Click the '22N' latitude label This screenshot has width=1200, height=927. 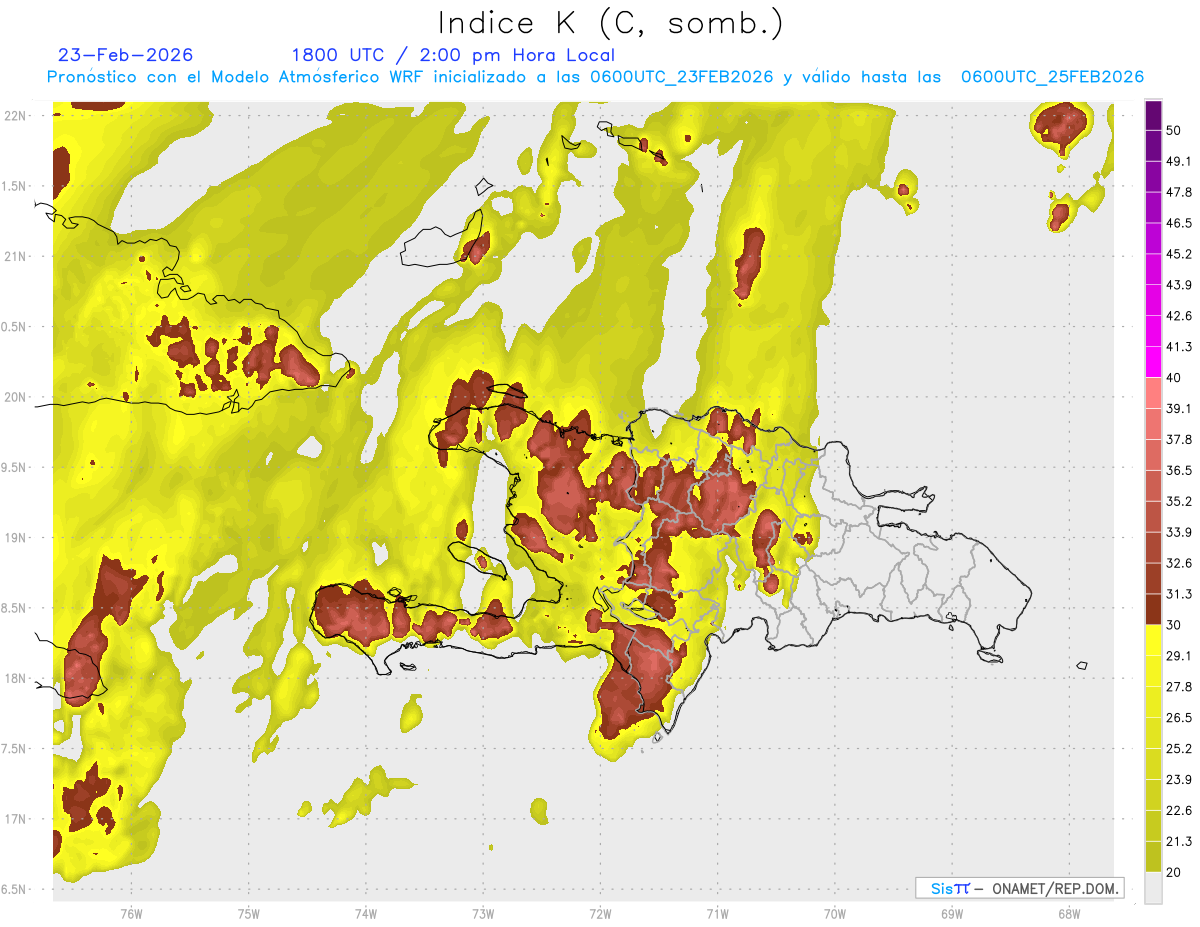[17, 116]
